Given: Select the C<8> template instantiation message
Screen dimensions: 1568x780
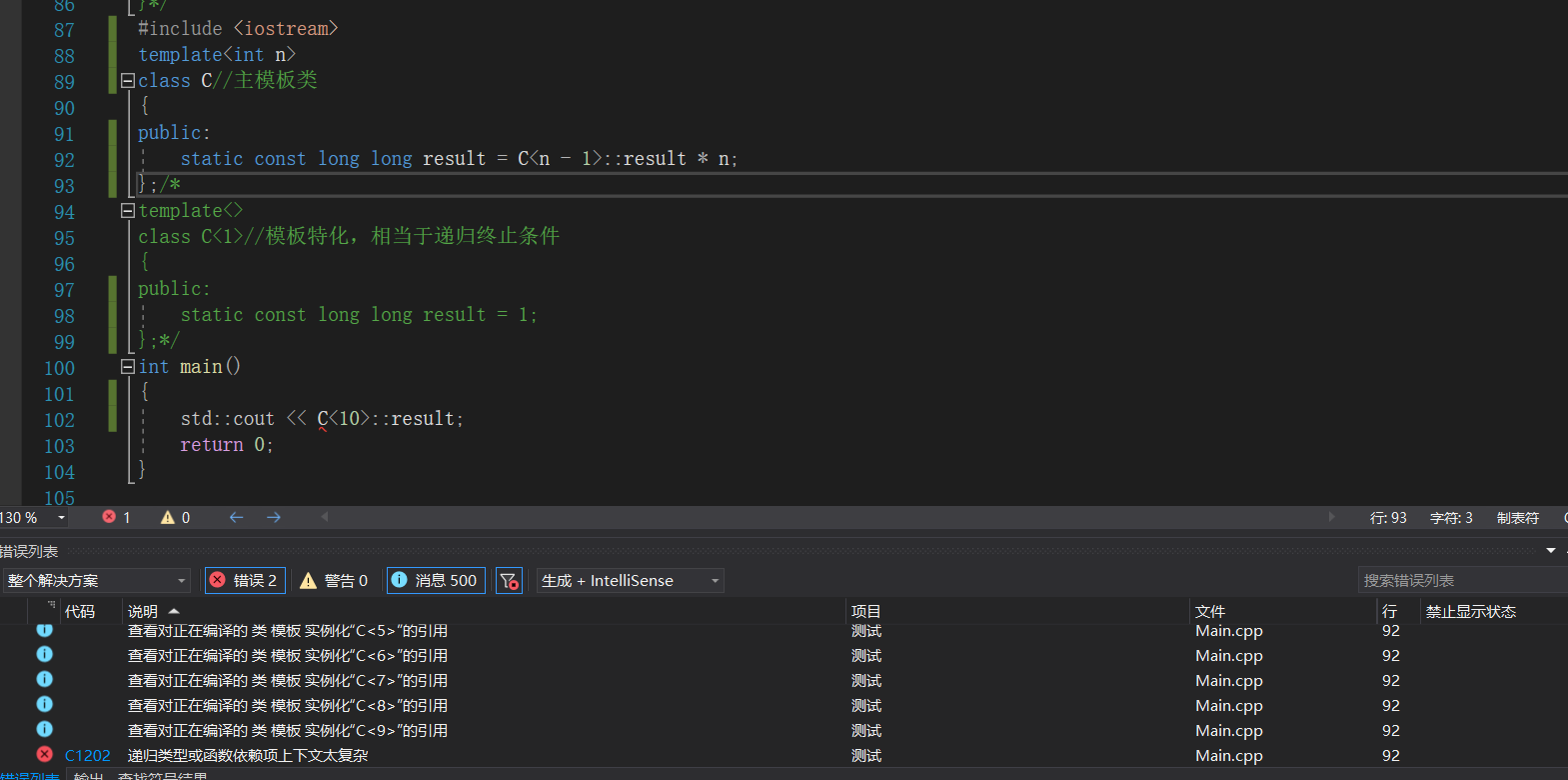Looking at the screenshot, I should (x=288, y=706).
